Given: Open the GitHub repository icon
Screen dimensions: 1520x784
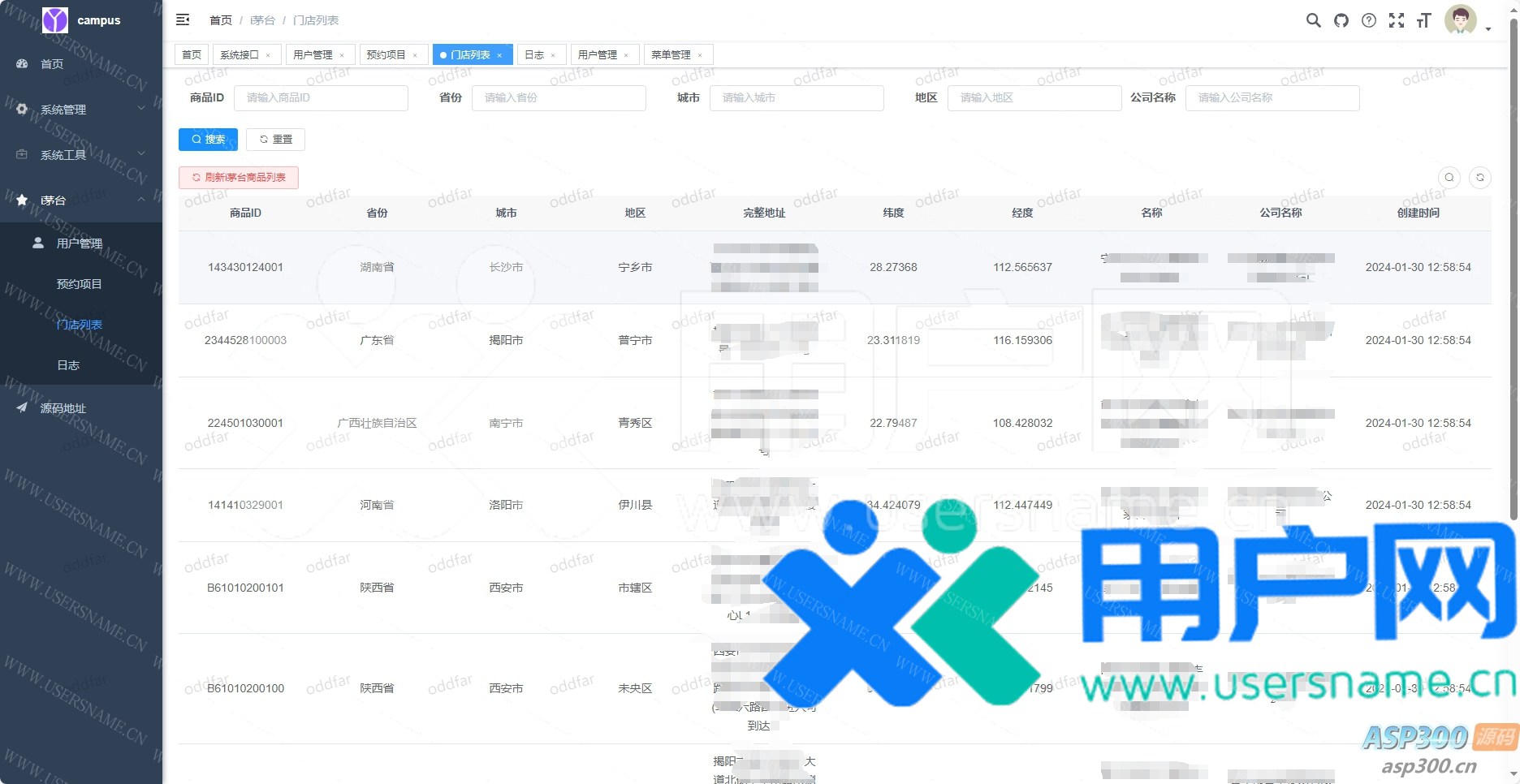Looking at the screenshot, I should pos(1341,20).
